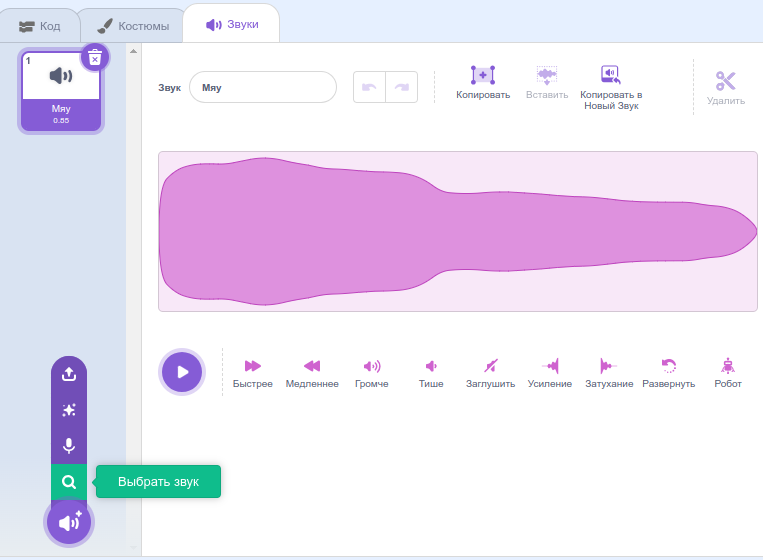This screenshot has width=763, height=560.
Task: Redo the sound edit
Action: click(401, 87)
